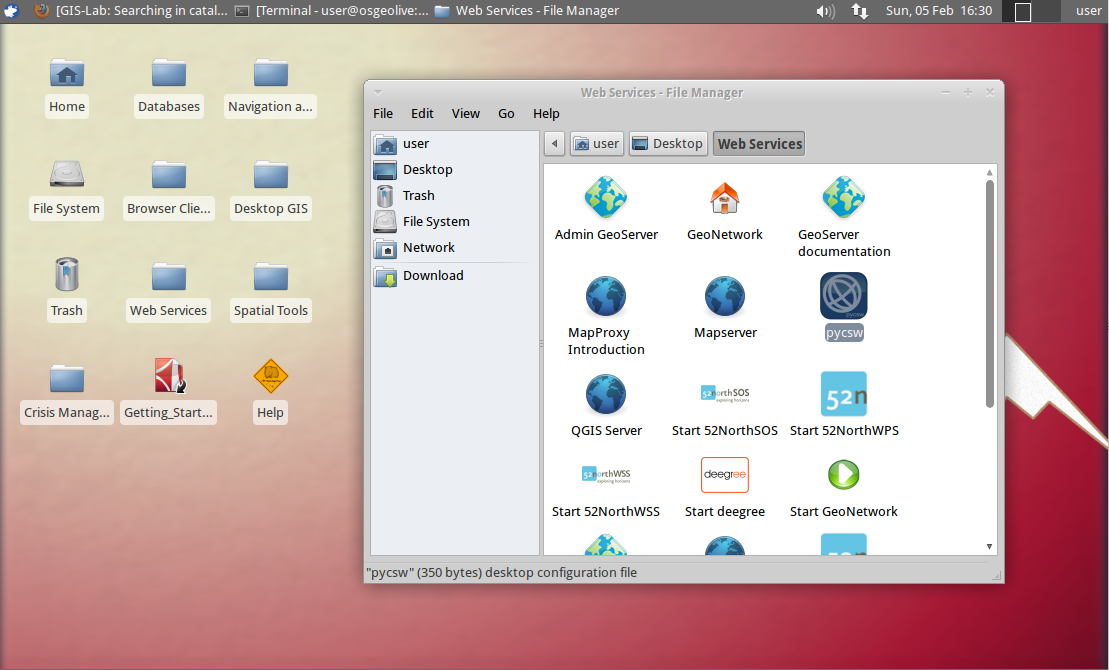The width and height of the screenshot is (1109, 670).
Task: Open File System in the side pane
Action: (x=455, y=221)
